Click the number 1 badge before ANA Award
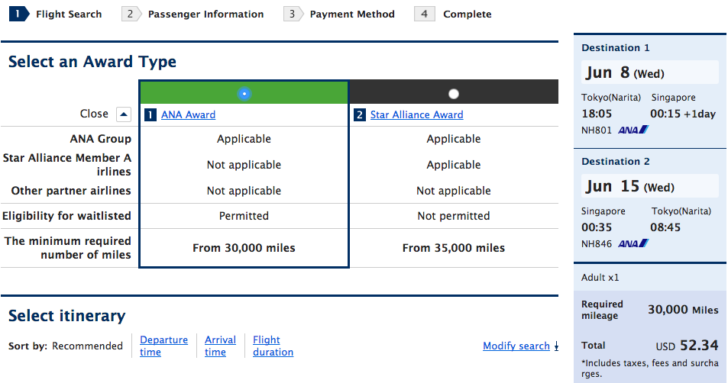This screenshot has width=728, height=383. tap(150, 115)
